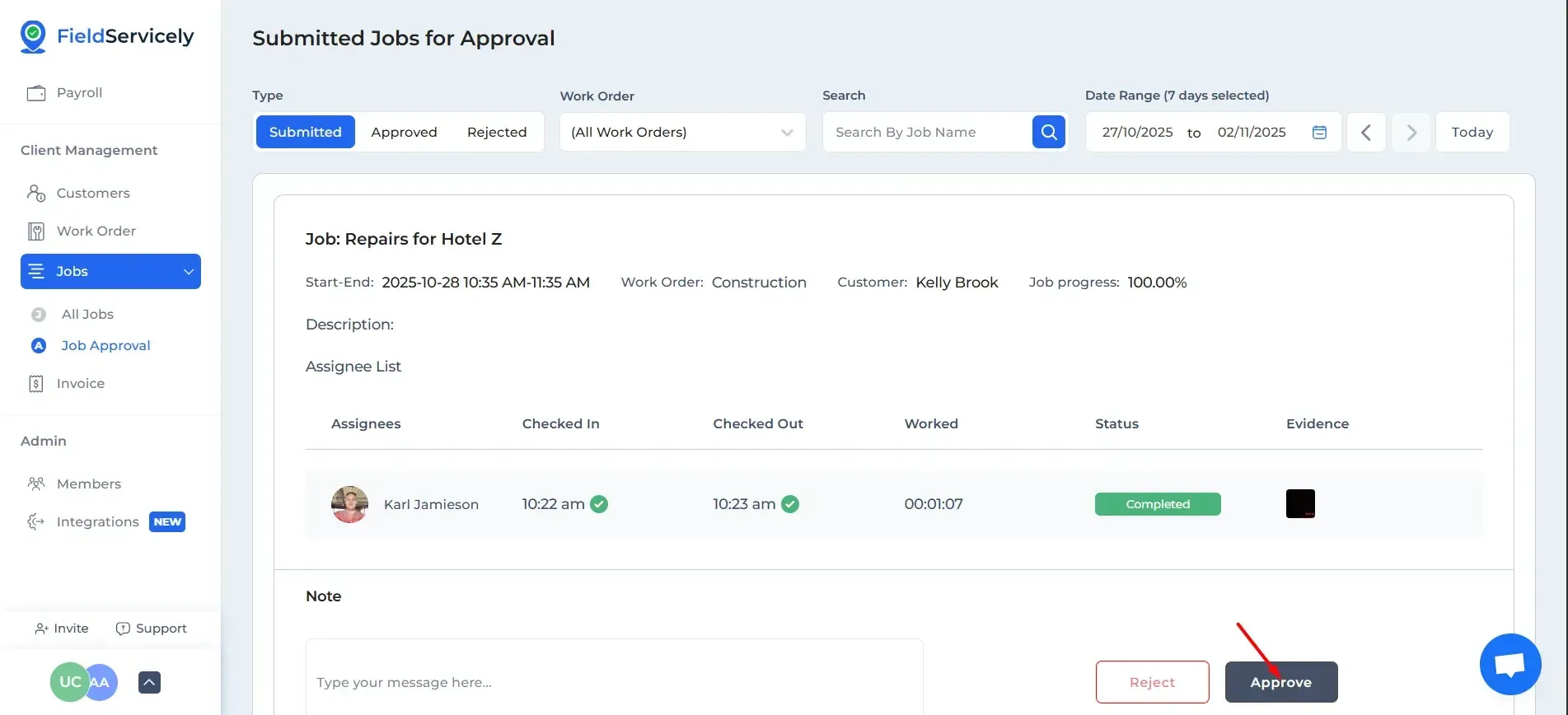Select Job Approval submenu item
The height and width of the screenshot is (715, 1568).
(x=105, y=346)
